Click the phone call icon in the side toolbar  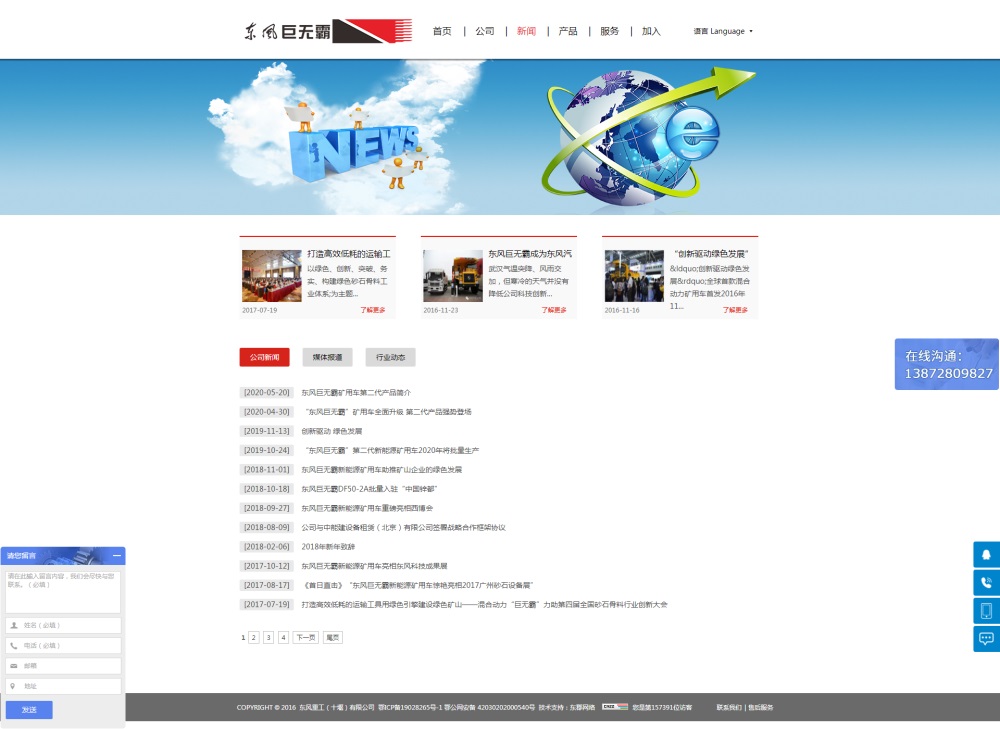[986, 582]
